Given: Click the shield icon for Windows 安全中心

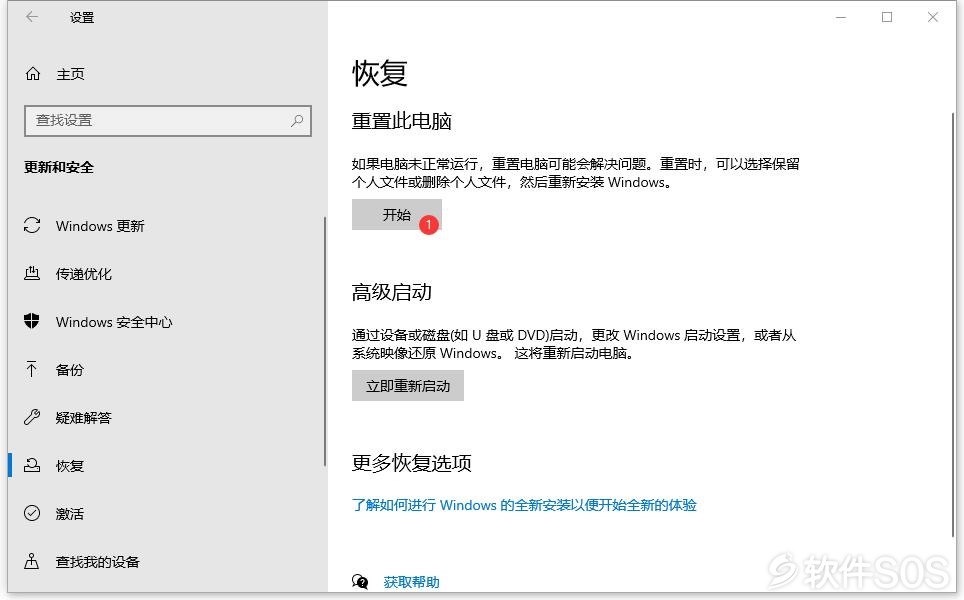Looking at the screenshot, I should [x=32, y=321].
